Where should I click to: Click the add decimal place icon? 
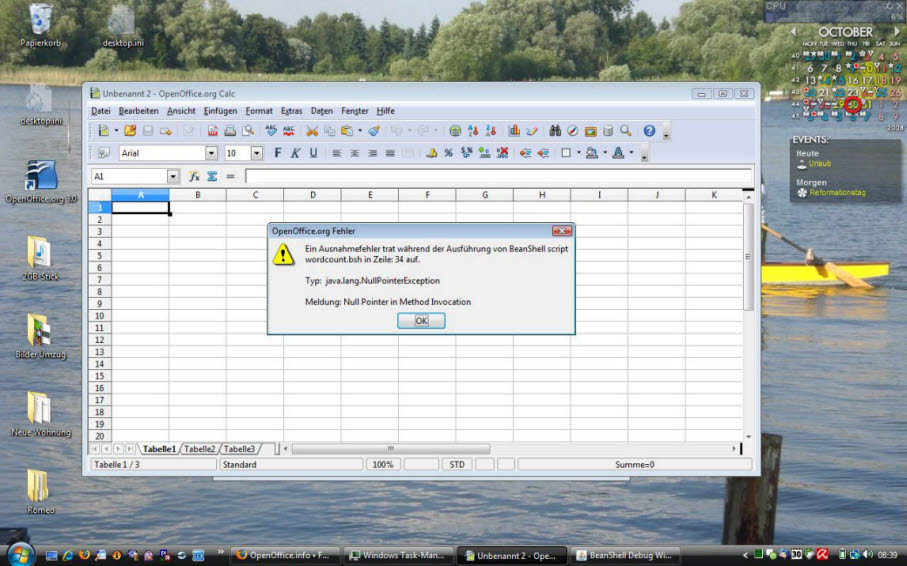point(484,153)
